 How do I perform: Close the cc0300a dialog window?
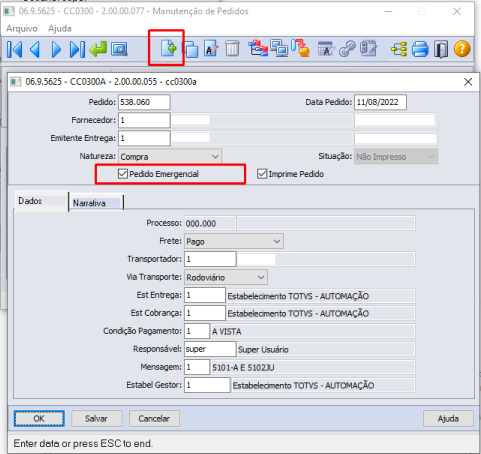pyautogui.click(x=468, y=82)
